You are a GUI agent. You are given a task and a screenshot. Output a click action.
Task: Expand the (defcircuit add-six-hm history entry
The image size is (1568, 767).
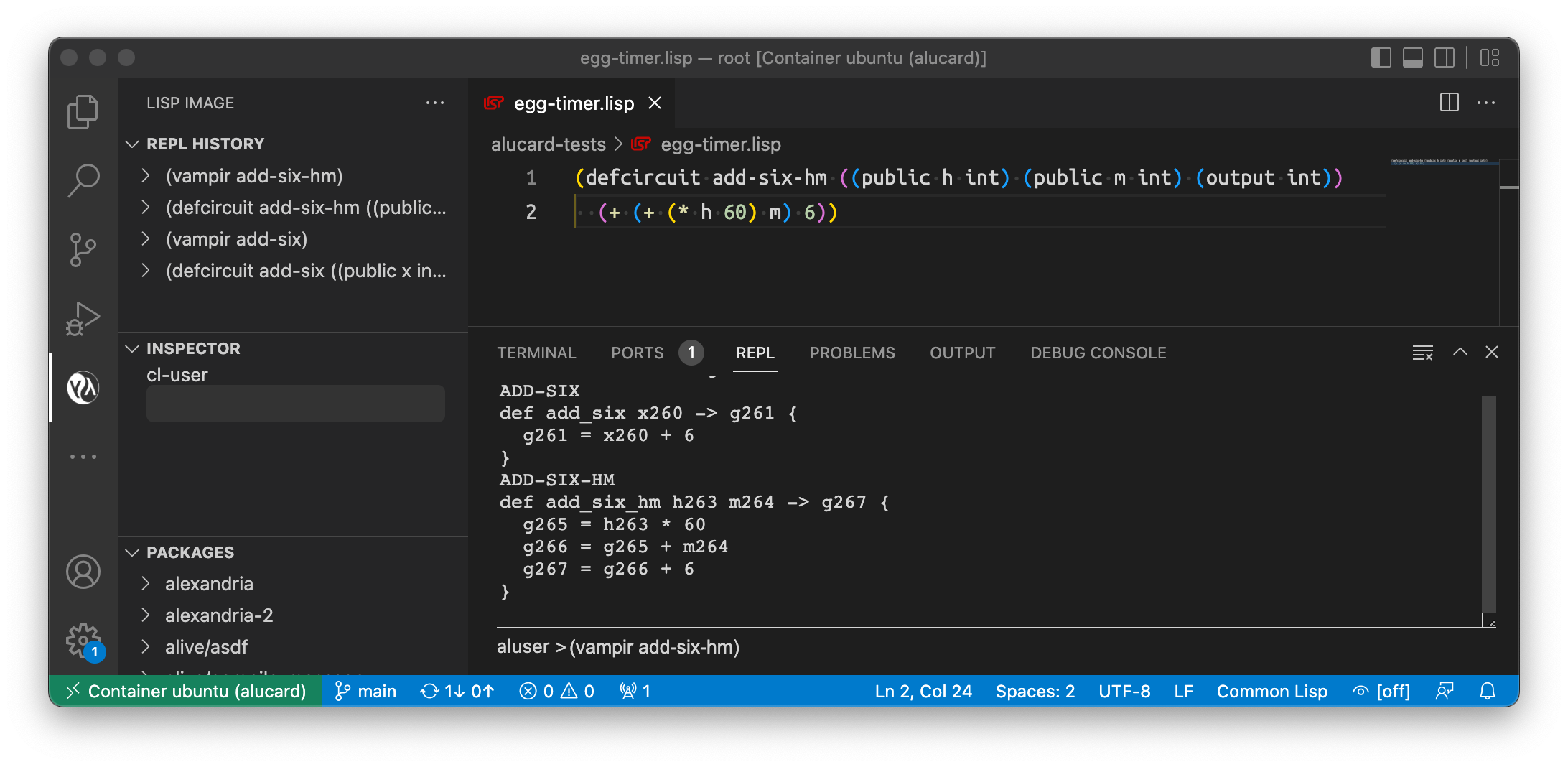pos(146,208)
